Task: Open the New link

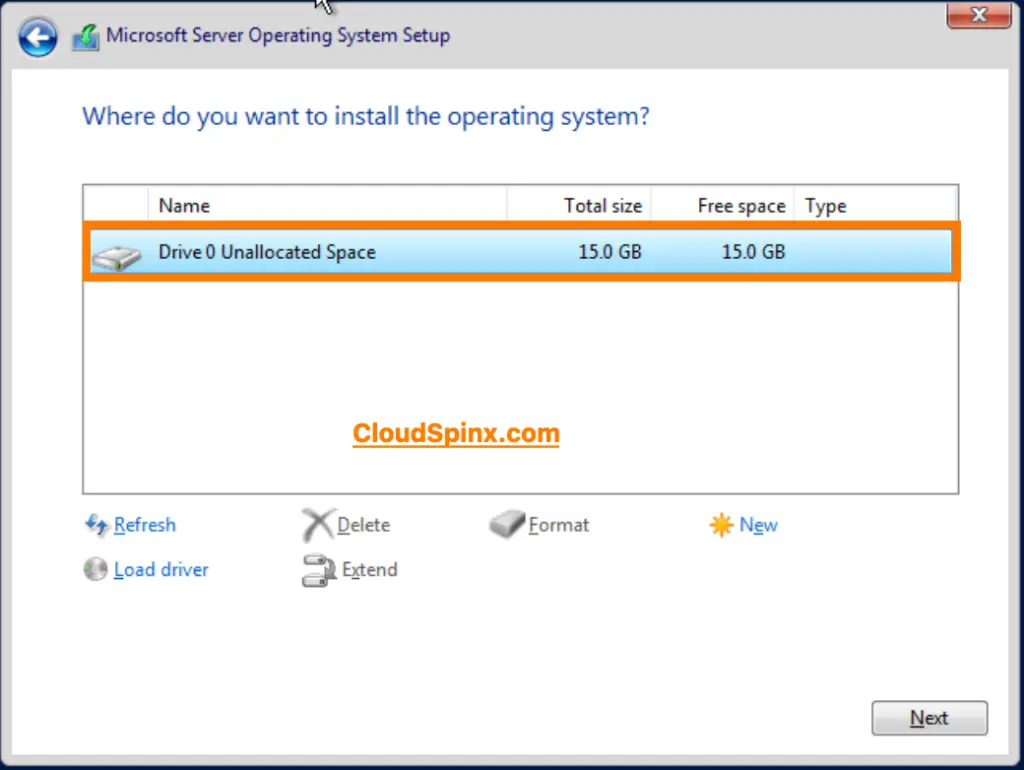Action: pyautogui.click(x=758, y=524)
